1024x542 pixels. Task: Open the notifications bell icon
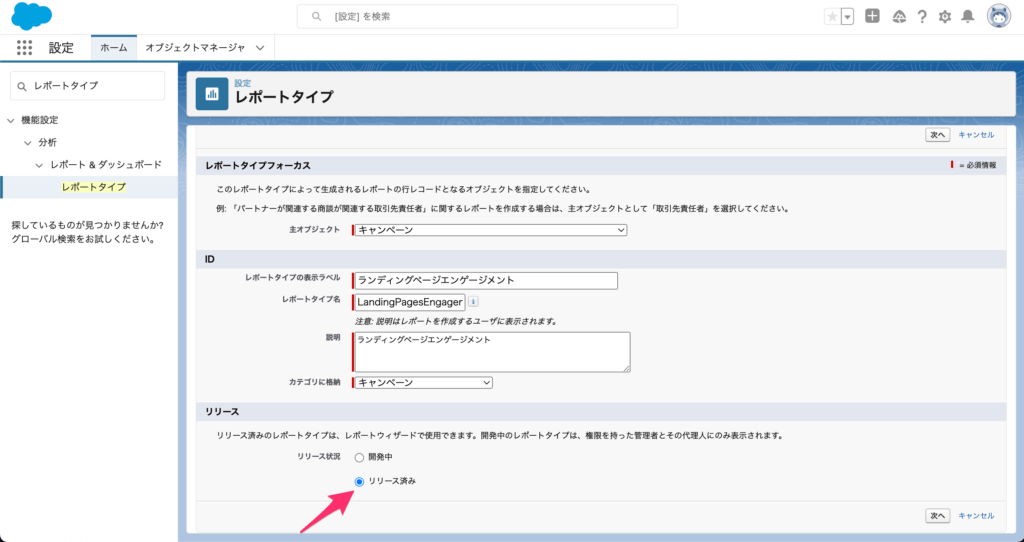click(967, 17)
